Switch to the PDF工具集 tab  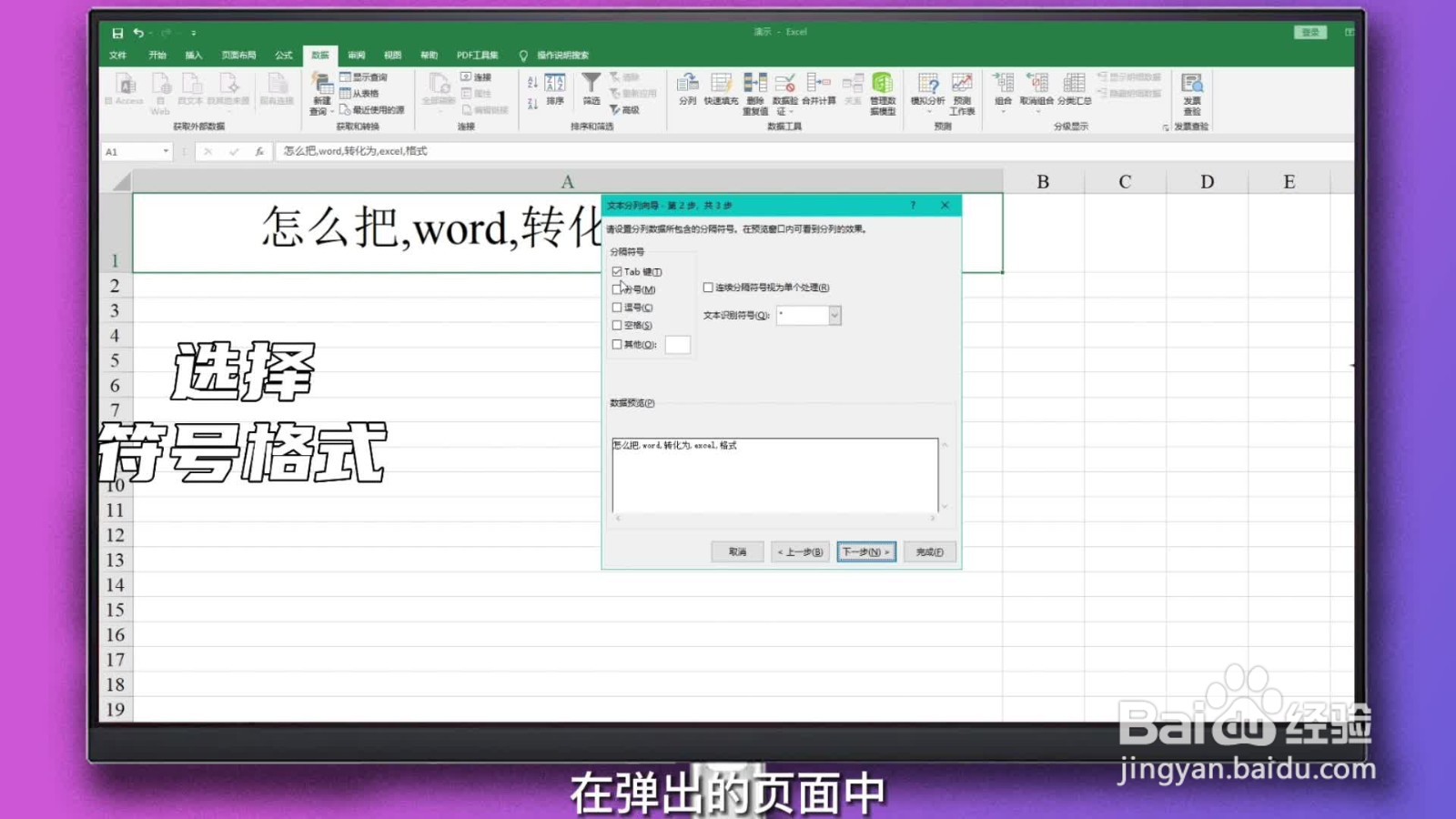coord(478,56)
